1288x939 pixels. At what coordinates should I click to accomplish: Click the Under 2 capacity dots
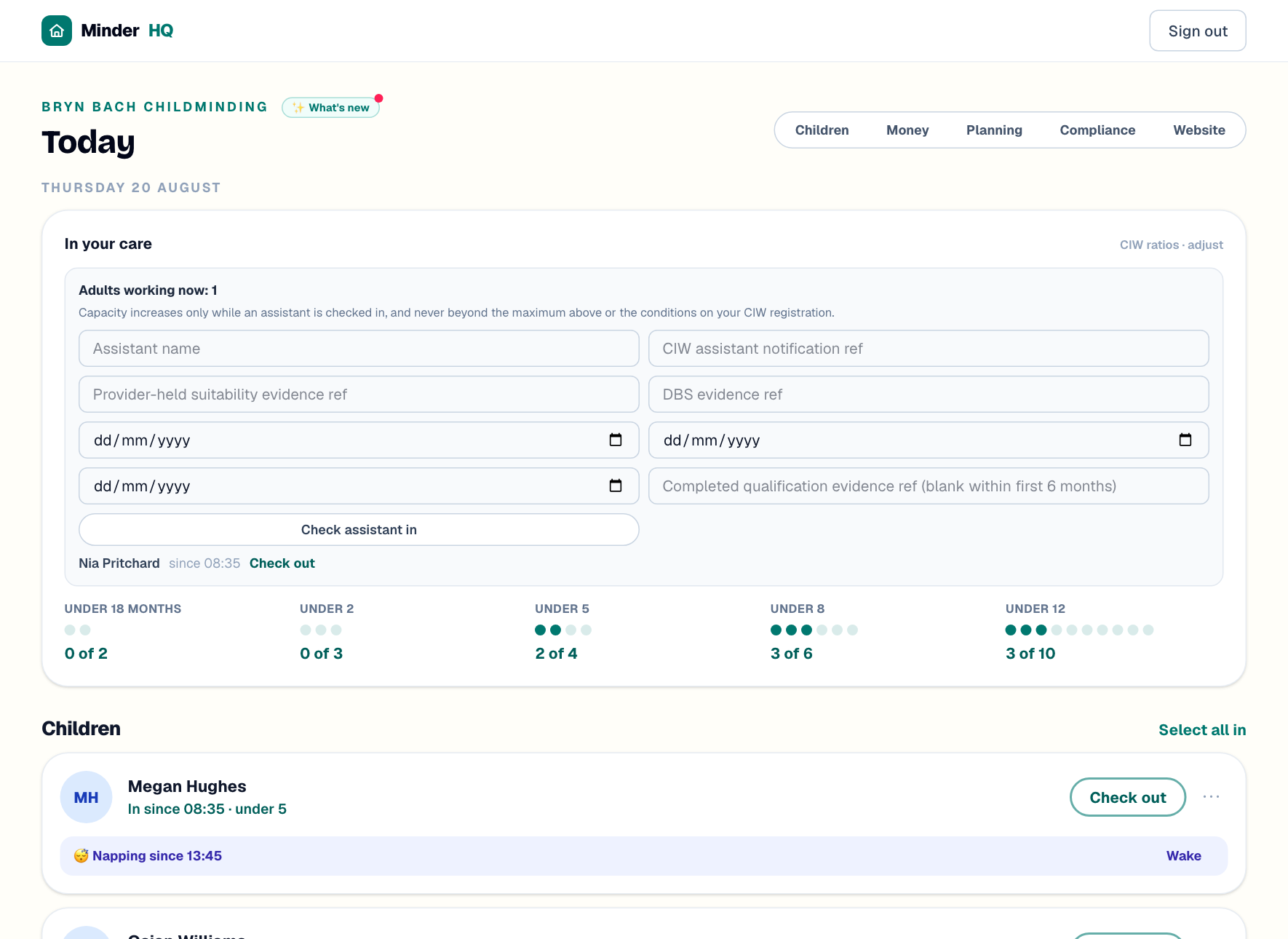click(x=321, y=630)
